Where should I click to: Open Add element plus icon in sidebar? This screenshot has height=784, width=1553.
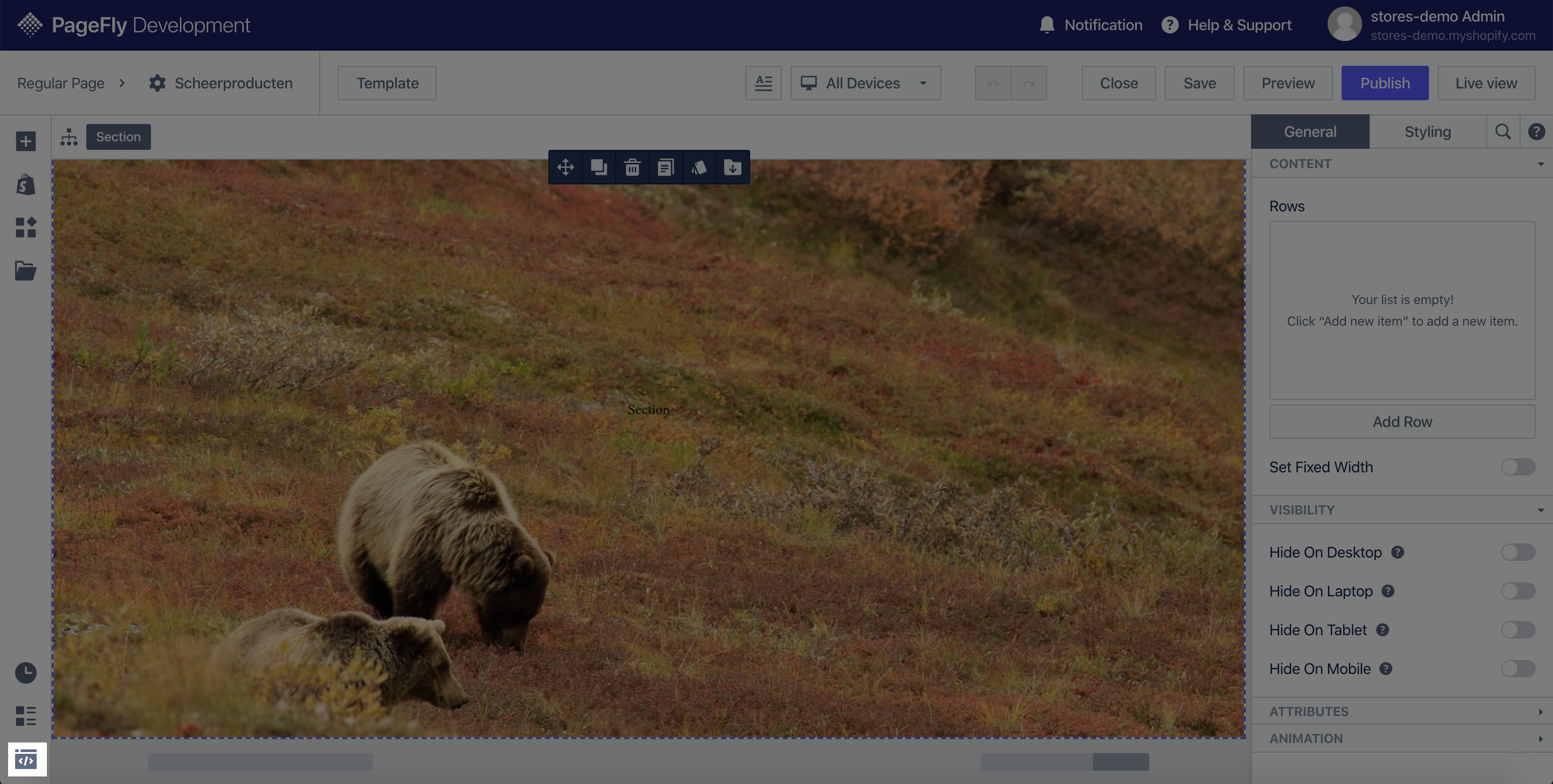click(x=25, y=142)
